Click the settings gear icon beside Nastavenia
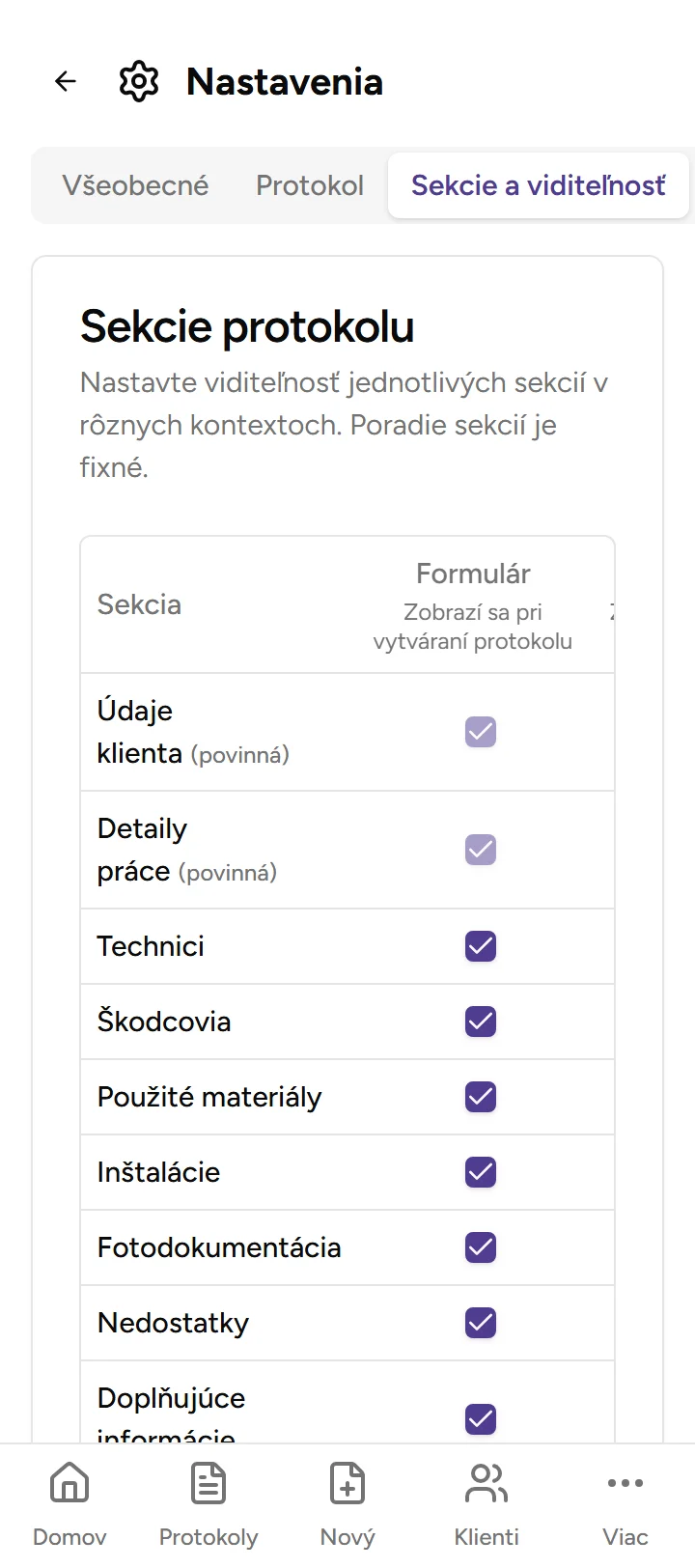695x1568 pixels. (x=139, y=81)
